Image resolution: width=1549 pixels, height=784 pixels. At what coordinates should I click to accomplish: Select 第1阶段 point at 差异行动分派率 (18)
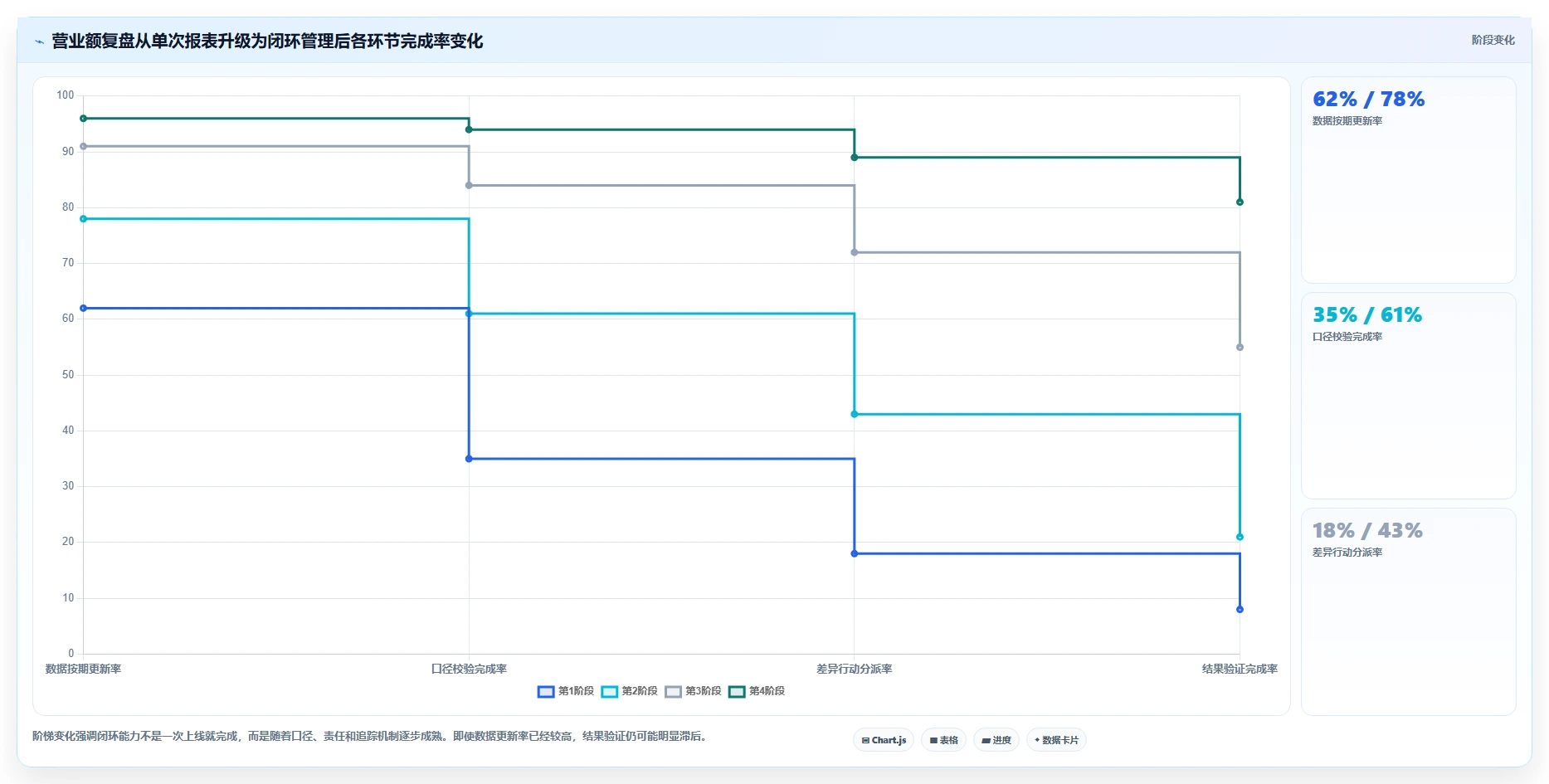(855, 553)
